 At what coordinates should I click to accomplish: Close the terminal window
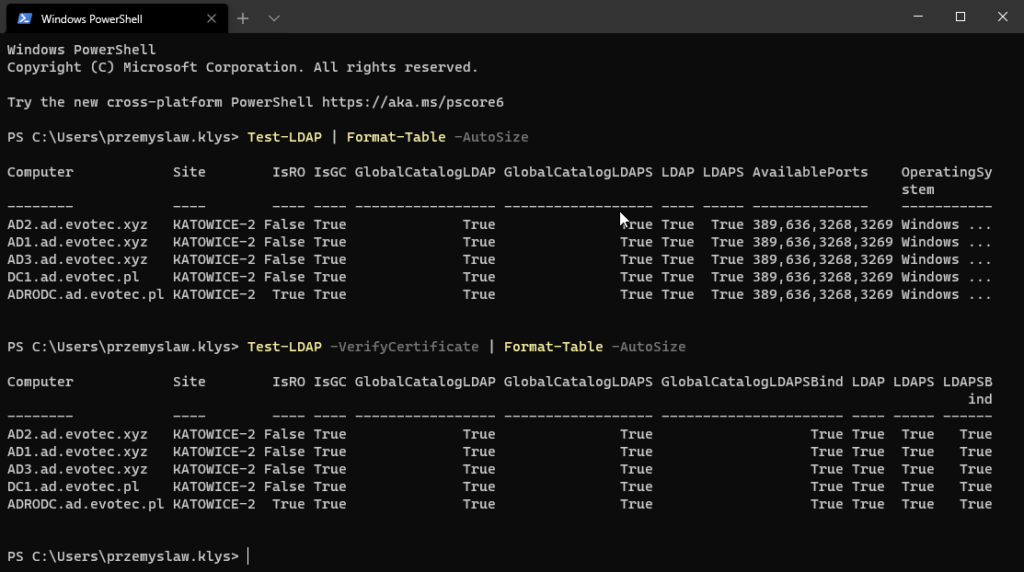pos(1002,16)
